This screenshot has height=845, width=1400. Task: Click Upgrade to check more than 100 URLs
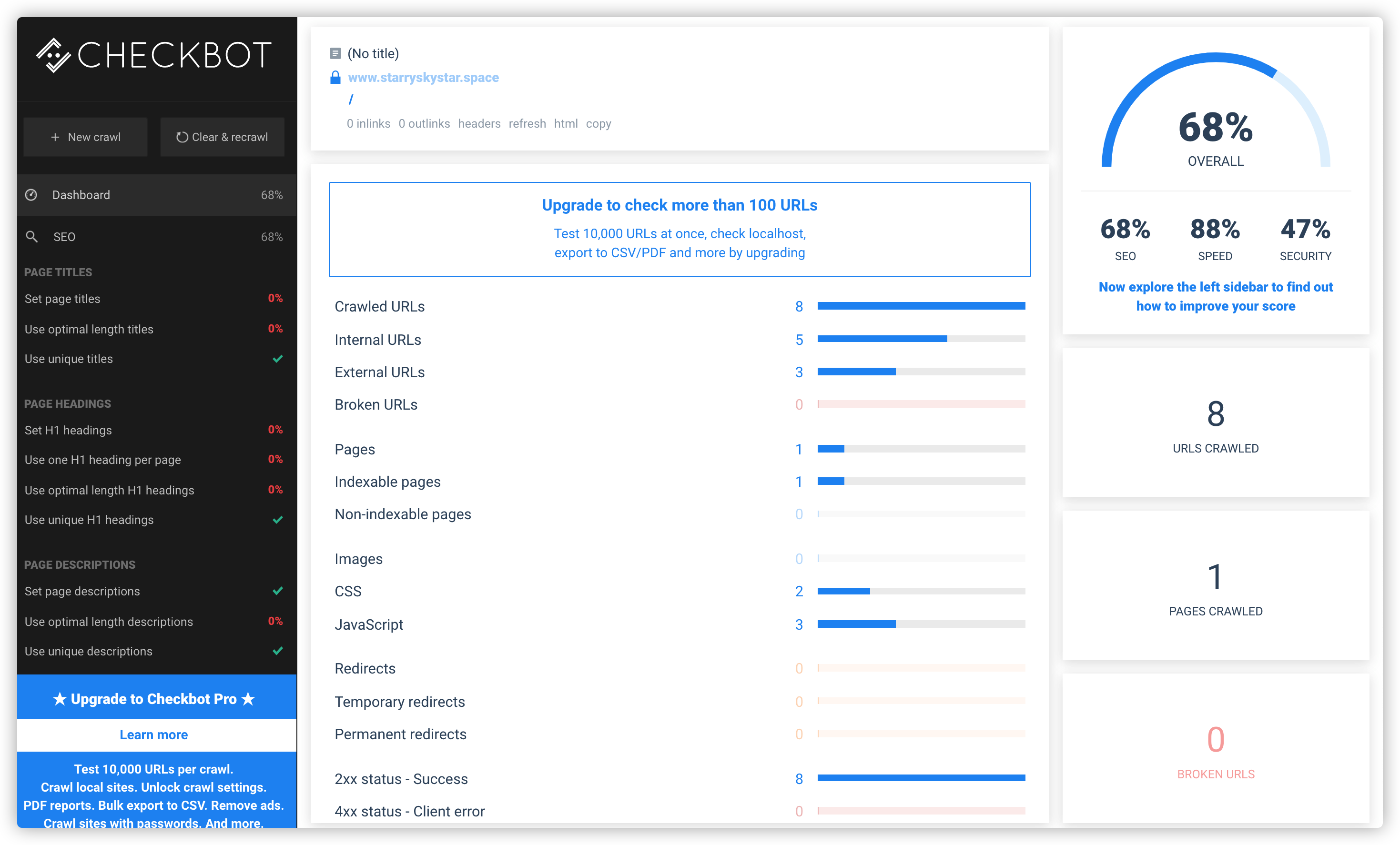coord(680,230)
